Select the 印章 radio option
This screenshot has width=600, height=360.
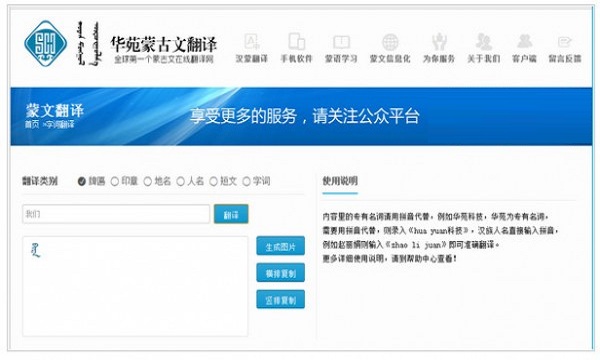coord(114,181)
